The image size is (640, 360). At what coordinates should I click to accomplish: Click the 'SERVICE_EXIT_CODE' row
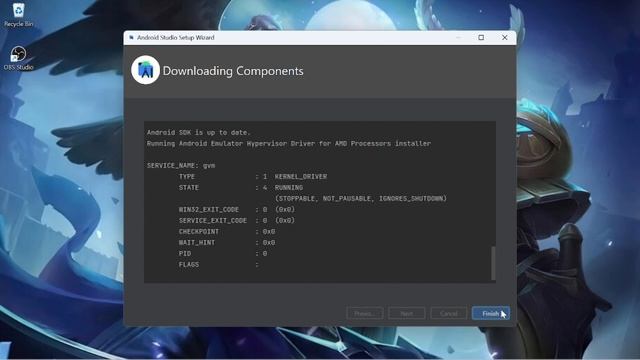coord(236,220)
